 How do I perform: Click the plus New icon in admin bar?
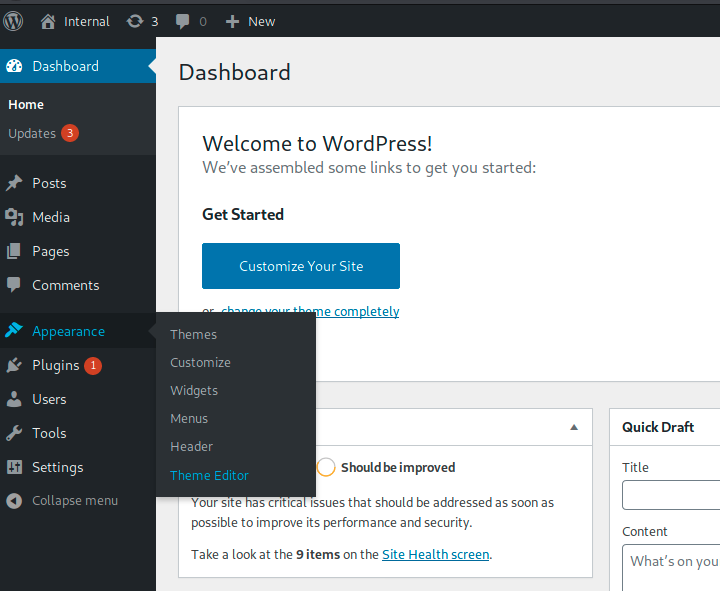232,22
